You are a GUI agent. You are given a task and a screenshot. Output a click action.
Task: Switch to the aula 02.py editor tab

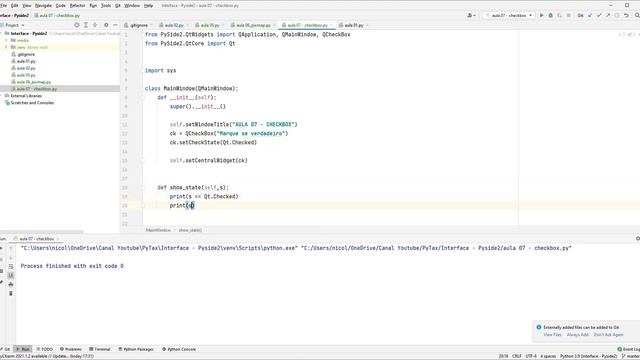(x=174, y=25)
